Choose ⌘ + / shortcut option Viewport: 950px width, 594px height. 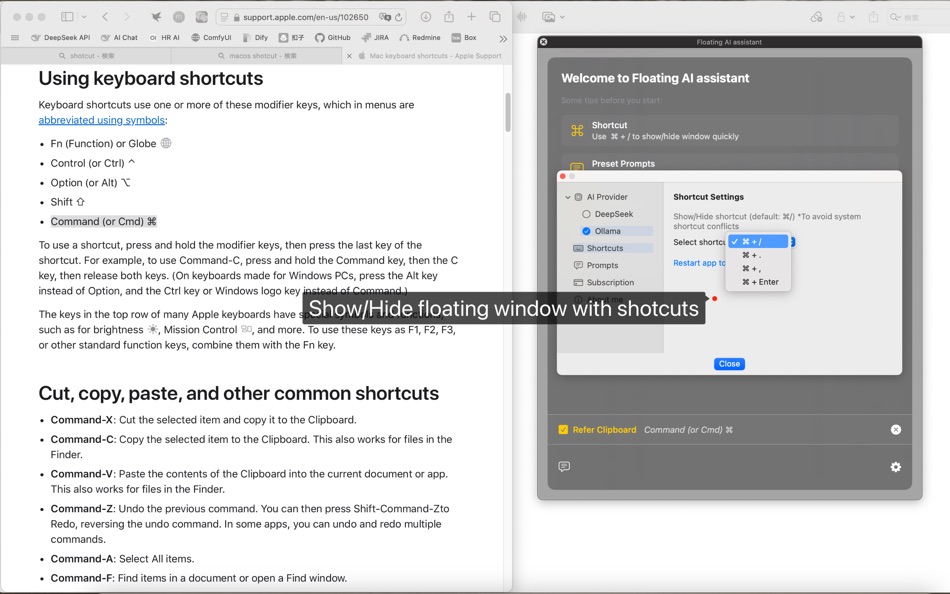pyautogui.click(x=759, y=241)
